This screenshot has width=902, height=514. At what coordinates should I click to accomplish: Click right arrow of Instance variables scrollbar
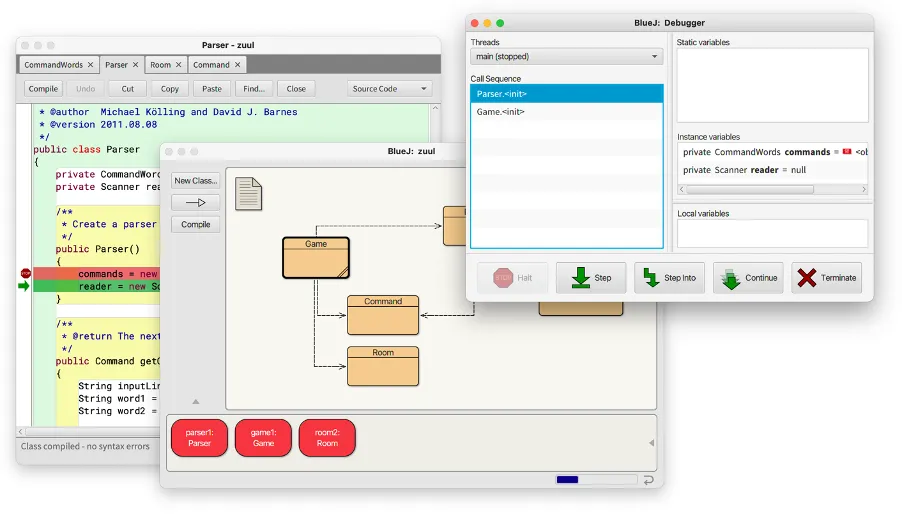(x=863, y=189)
